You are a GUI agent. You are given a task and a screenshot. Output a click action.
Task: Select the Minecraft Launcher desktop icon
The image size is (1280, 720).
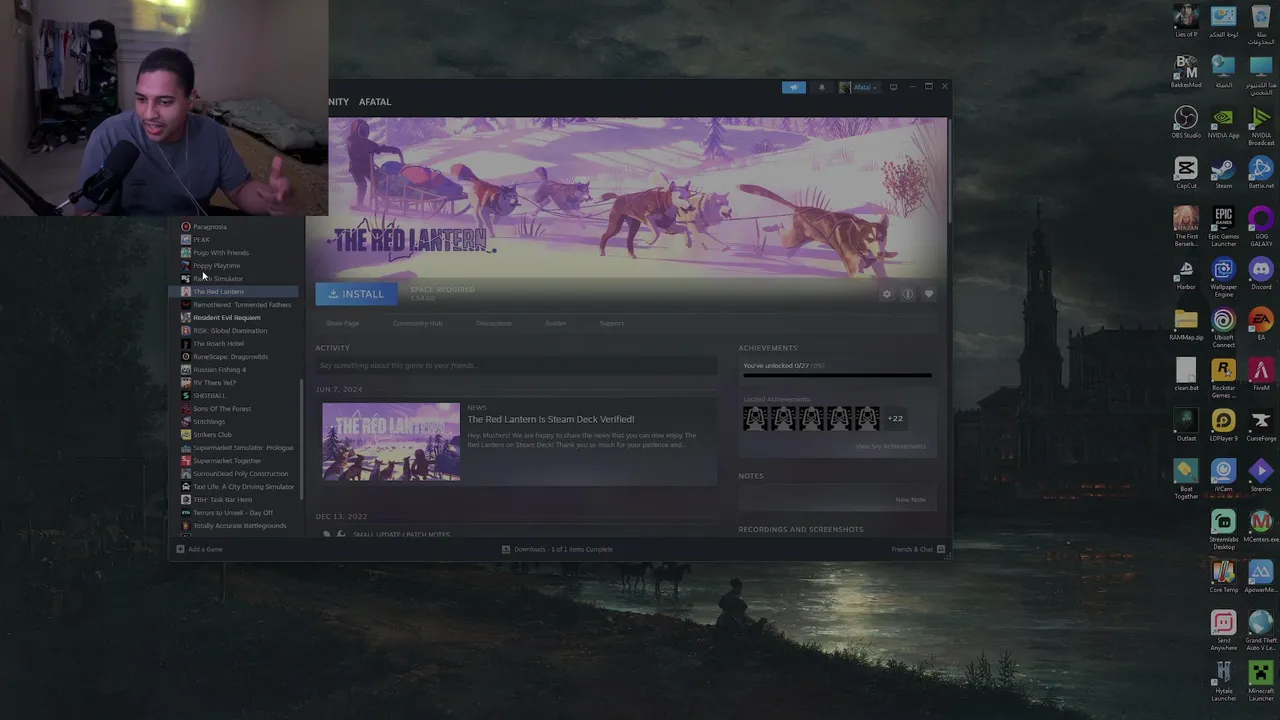[x=1261, y=682]
